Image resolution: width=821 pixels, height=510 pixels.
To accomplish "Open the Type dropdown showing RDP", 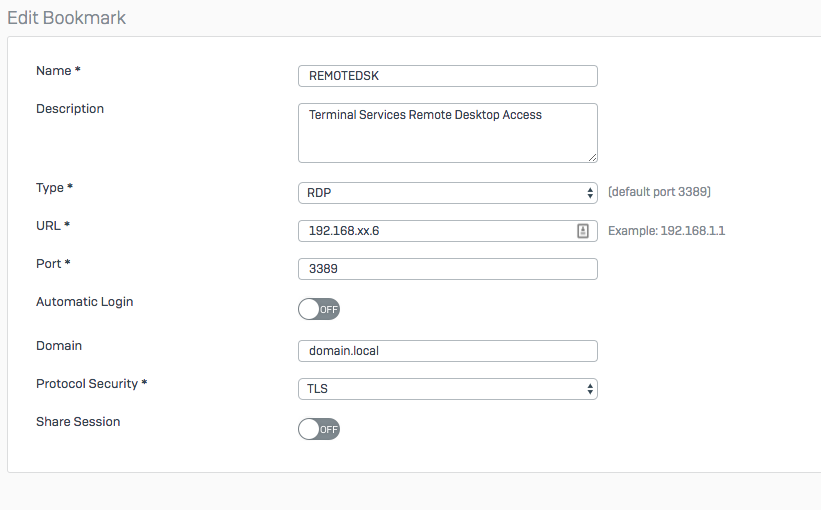I will point(447,193).
